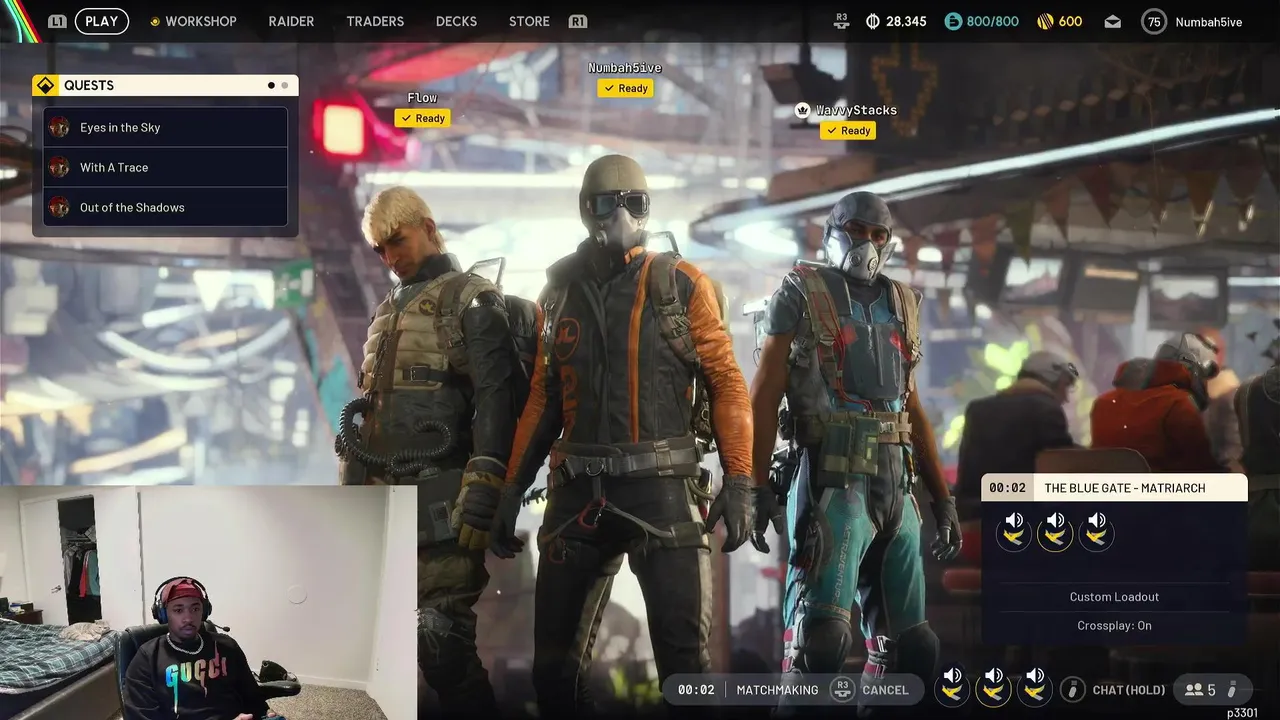
Task: Click the 28,345 coin balance
Action: pyautogui.click(x=906, y=21)
